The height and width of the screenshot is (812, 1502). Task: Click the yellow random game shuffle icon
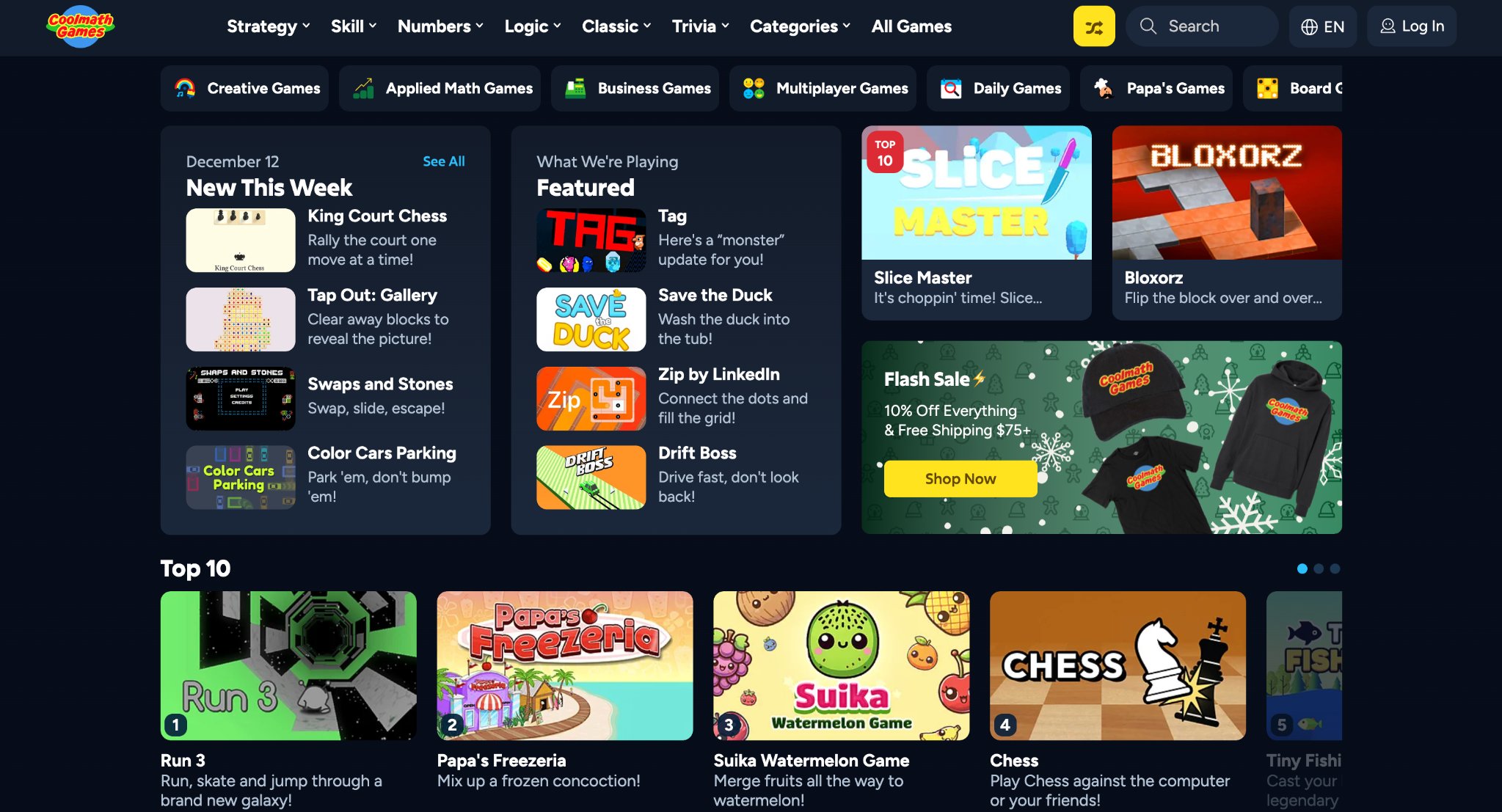click(1093, 26)
